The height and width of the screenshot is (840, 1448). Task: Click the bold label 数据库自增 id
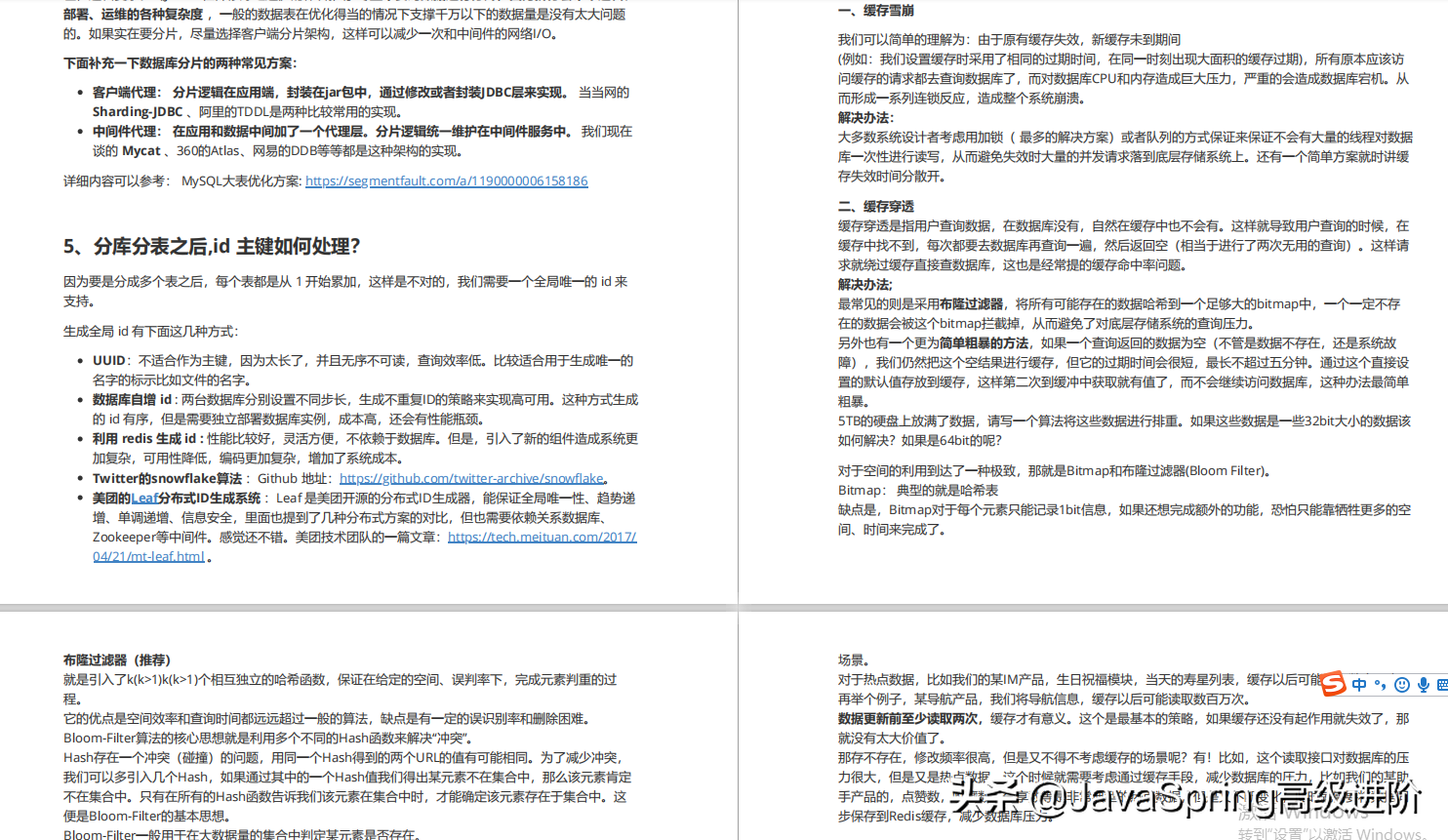pos(132,399)
